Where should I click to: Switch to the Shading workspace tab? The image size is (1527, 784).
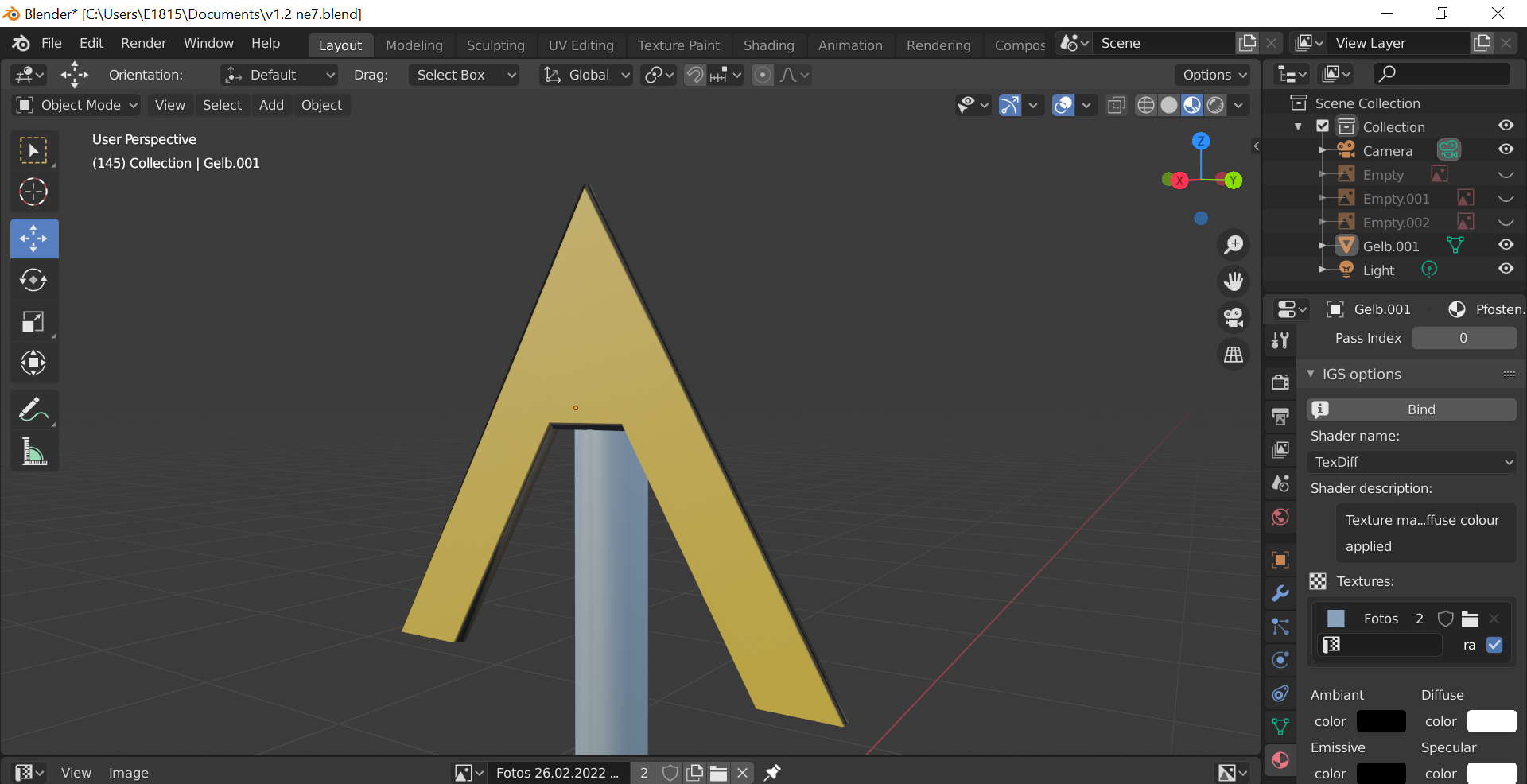point(768,45)
